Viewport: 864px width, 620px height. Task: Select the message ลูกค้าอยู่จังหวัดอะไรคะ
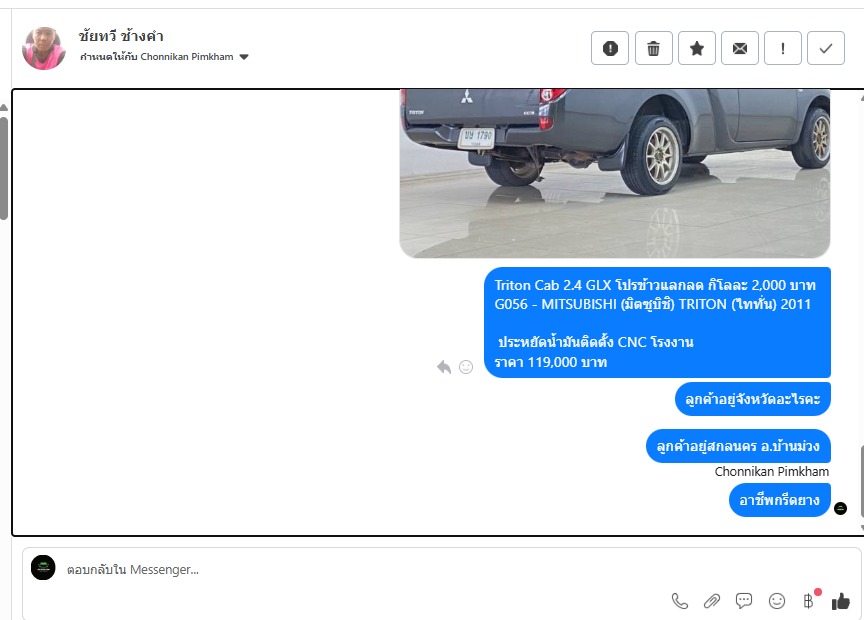pyautogui.click(x=753, y=399)
